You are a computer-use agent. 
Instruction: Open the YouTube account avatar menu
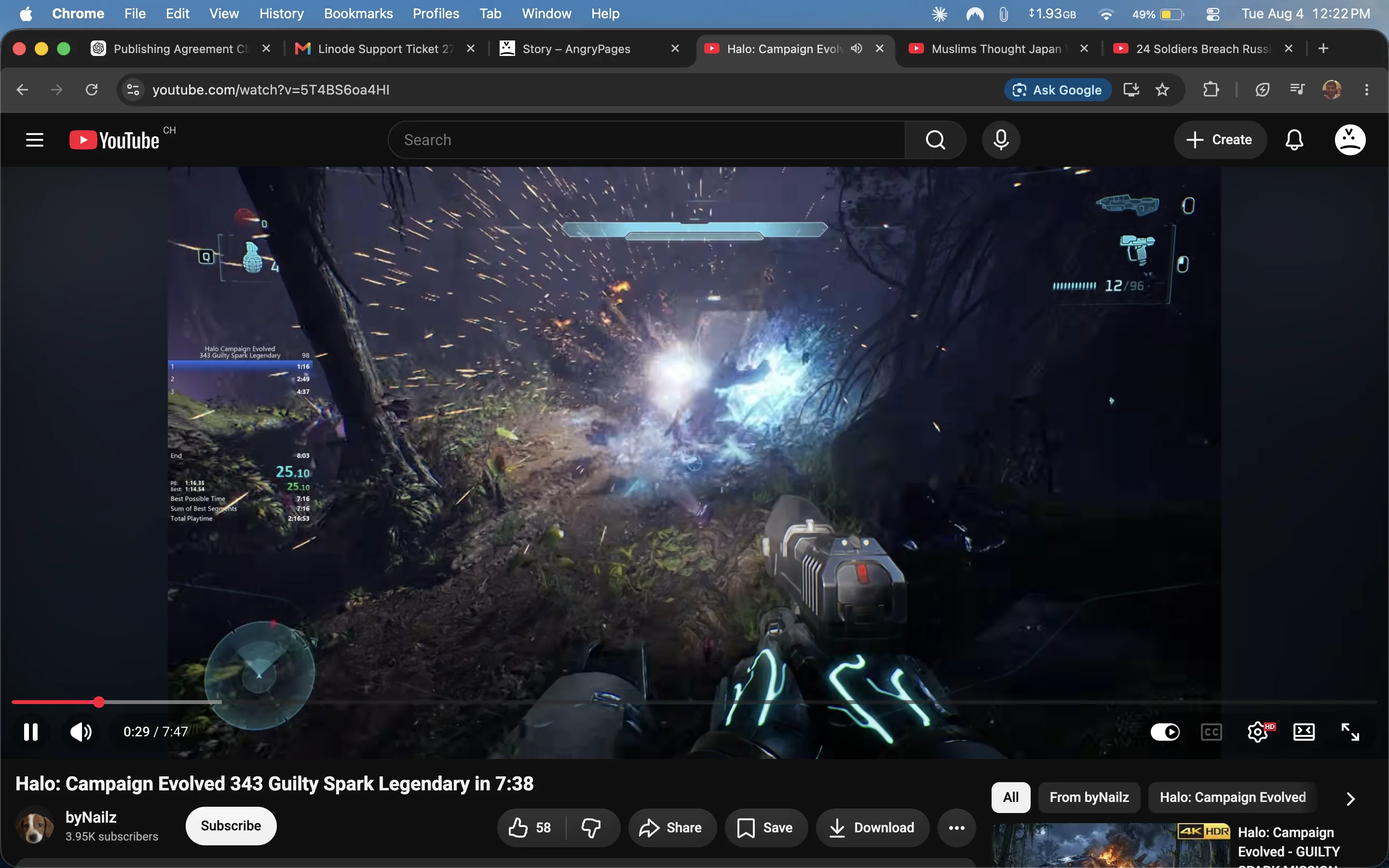pos(1349,139)
